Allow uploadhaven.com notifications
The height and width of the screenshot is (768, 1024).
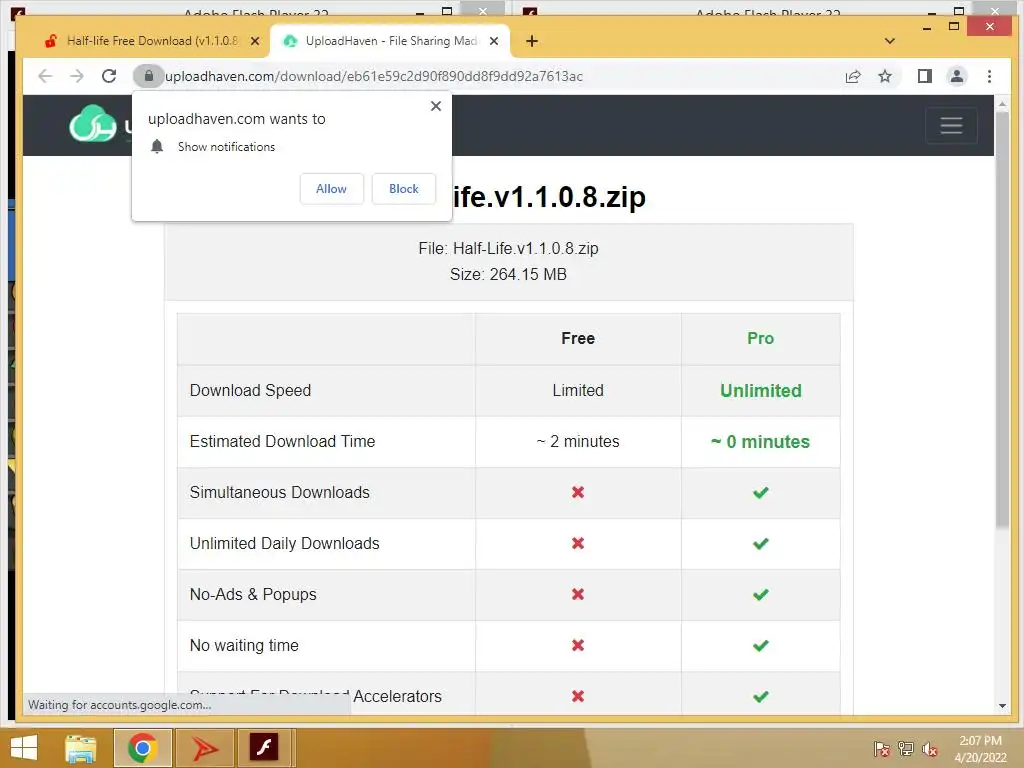tap(332, 189)
